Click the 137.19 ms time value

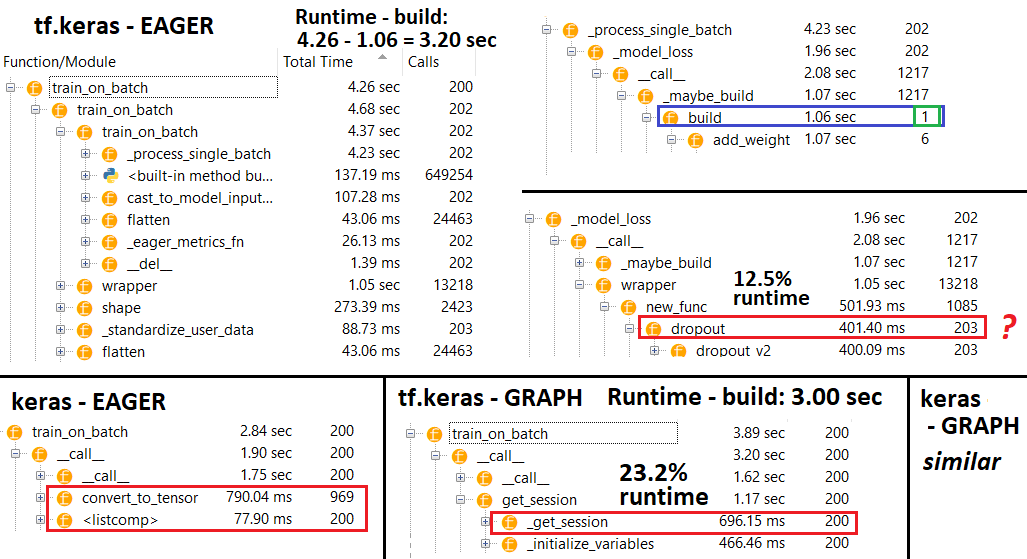click(x=367, y=175)
